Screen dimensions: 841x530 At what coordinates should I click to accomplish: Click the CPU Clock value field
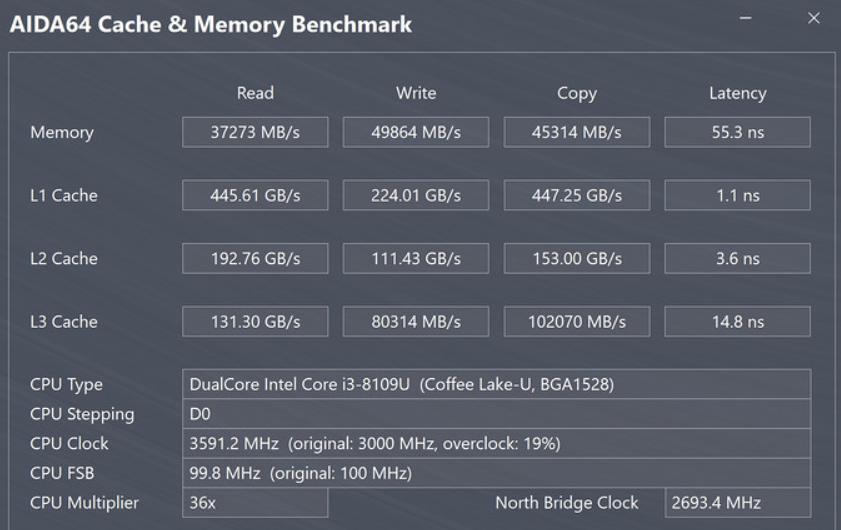[496, 443]
